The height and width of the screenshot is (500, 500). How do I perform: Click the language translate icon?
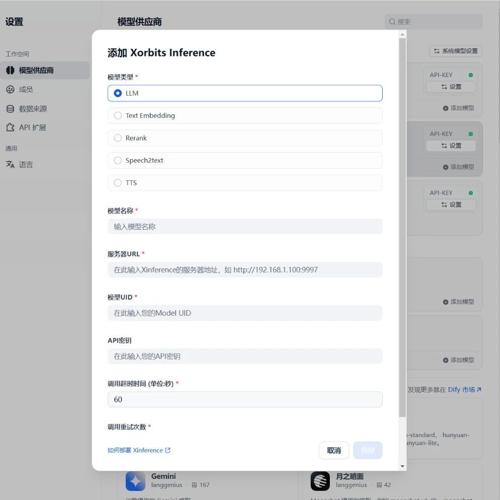click(x=10, y=164)
